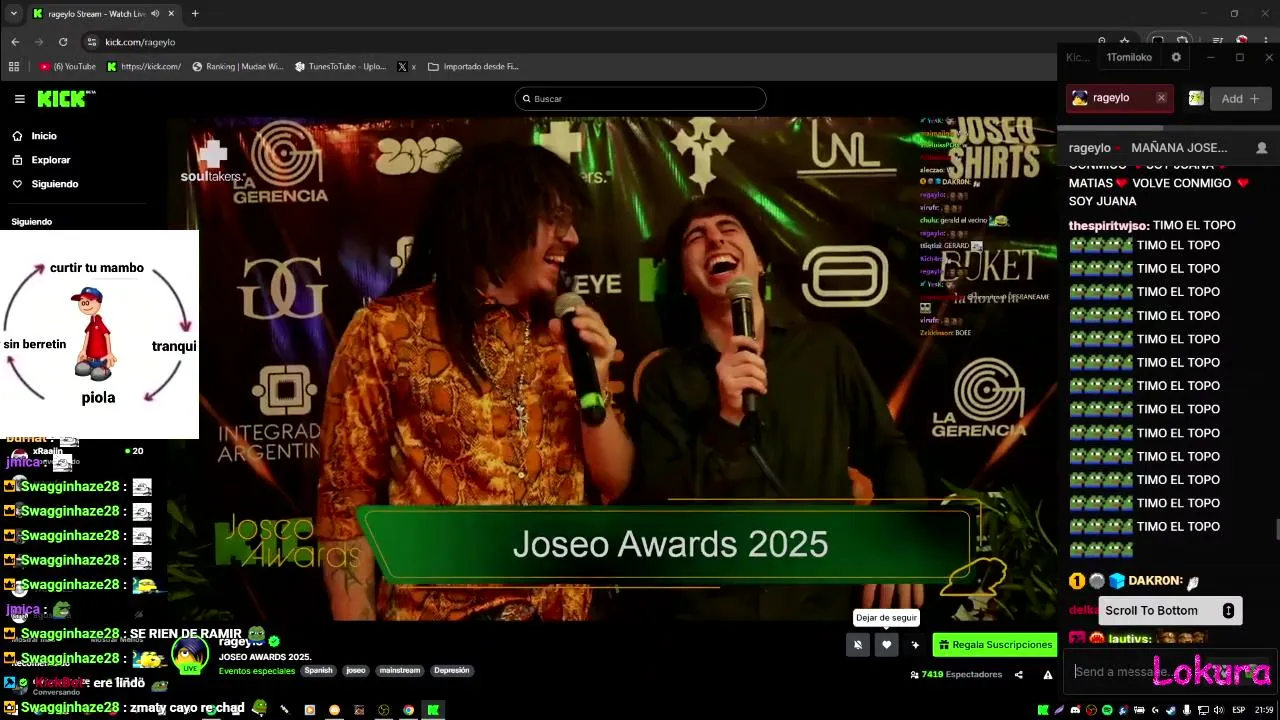Open the (6) YouTube bookmark

tap(68, 67)
